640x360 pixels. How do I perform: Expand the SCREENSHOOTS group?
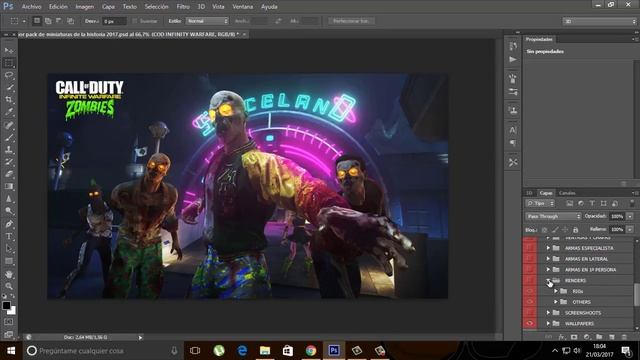[548, 313]
